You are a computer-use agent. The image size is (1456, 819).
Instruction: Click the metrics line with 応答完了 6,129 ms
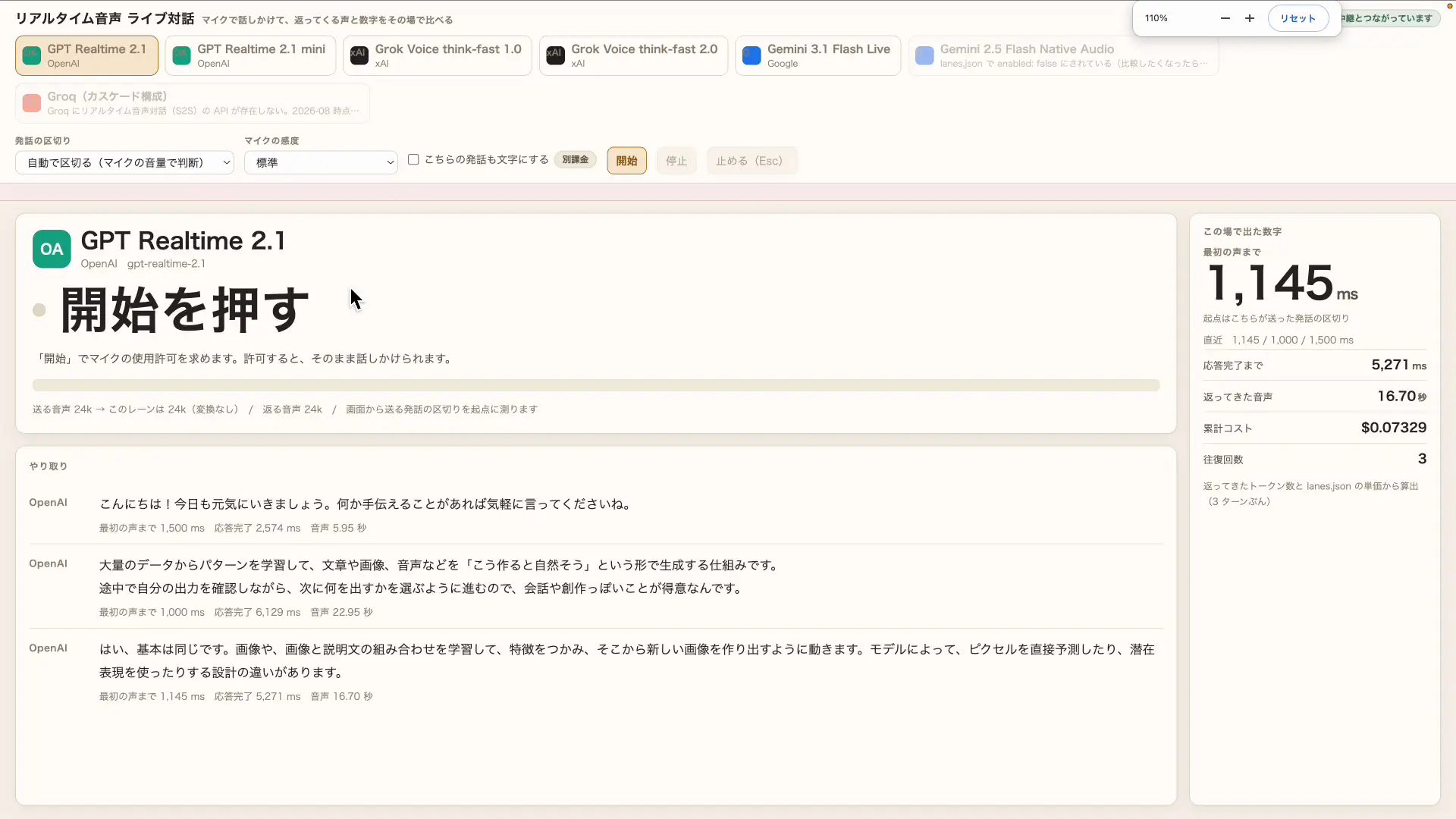(236, 612)
